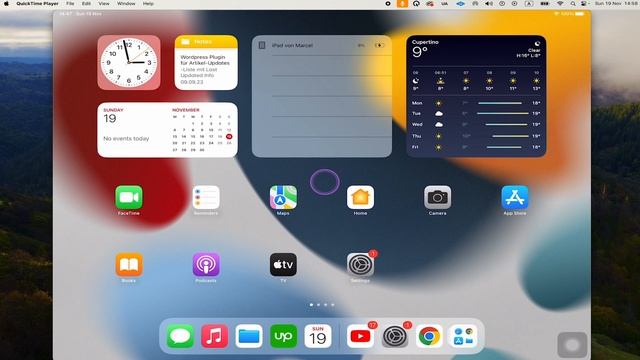Click the orange microphone indicator in the menu bar
Viewport: 640px width, 360px height.
point(402,4)
